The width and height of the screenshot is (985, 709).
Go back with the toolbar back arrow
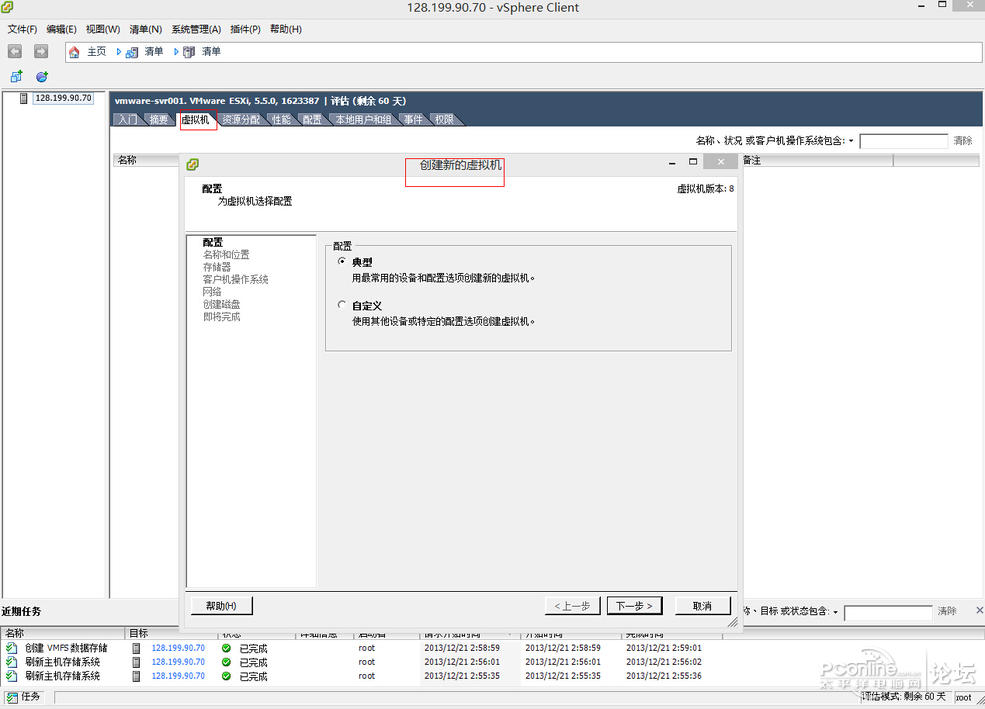15,51
